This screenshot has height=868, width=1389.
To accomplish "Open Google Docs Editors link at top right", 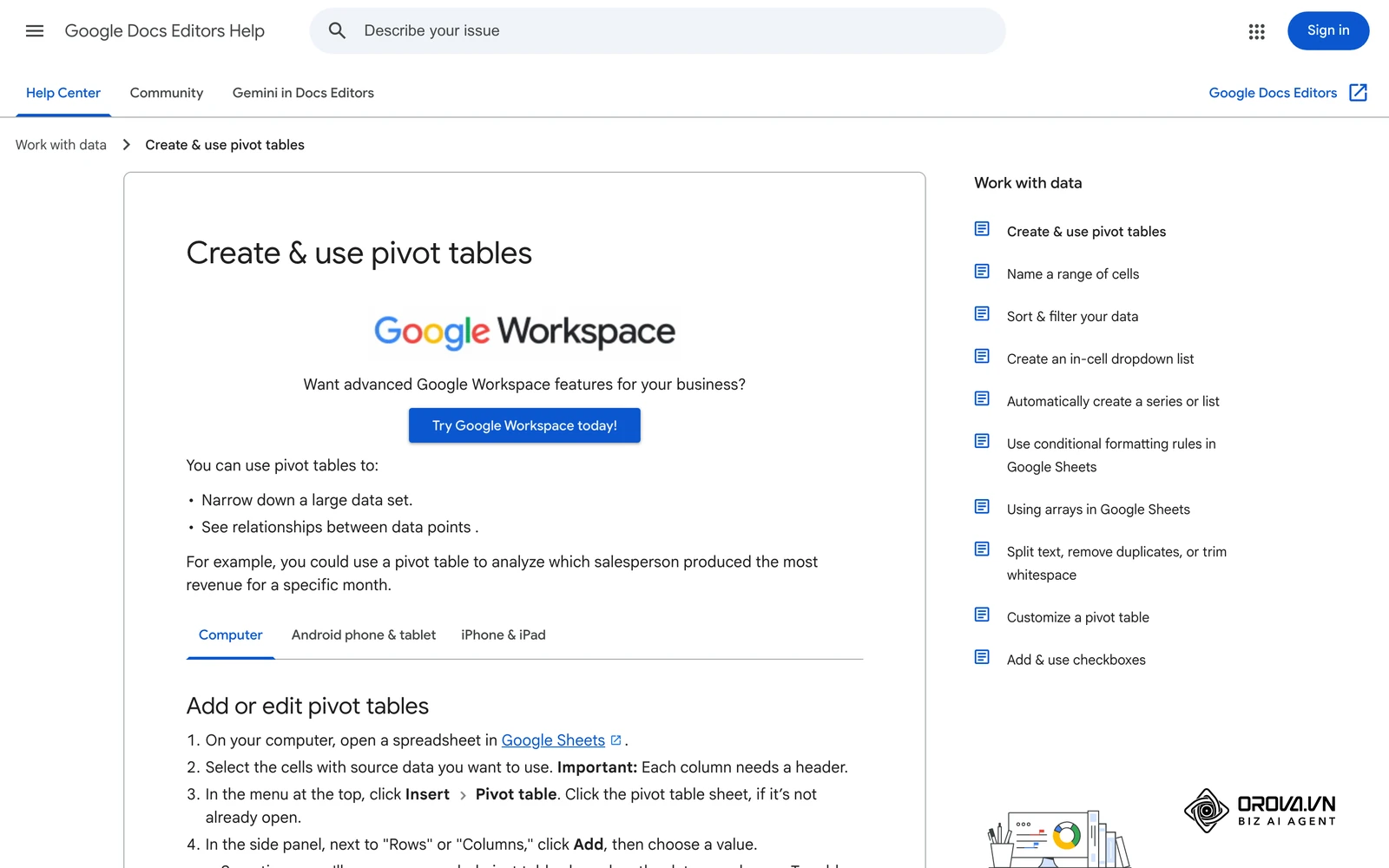I will point(1273,93).
